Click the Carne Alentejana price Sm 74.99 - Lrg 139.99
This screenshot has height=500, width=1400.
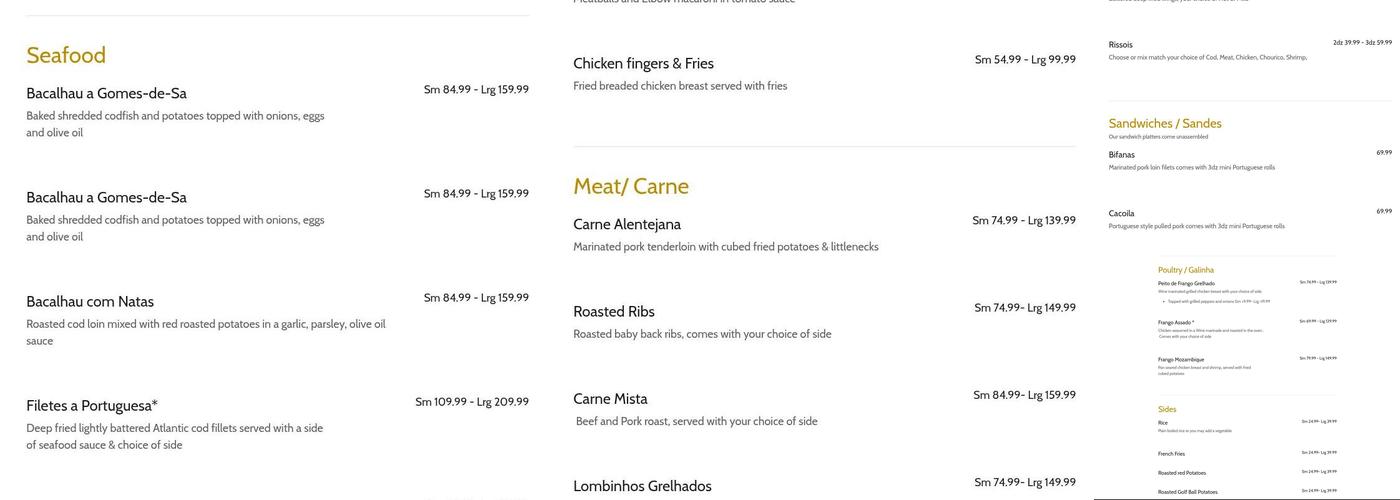(1024, 221)
